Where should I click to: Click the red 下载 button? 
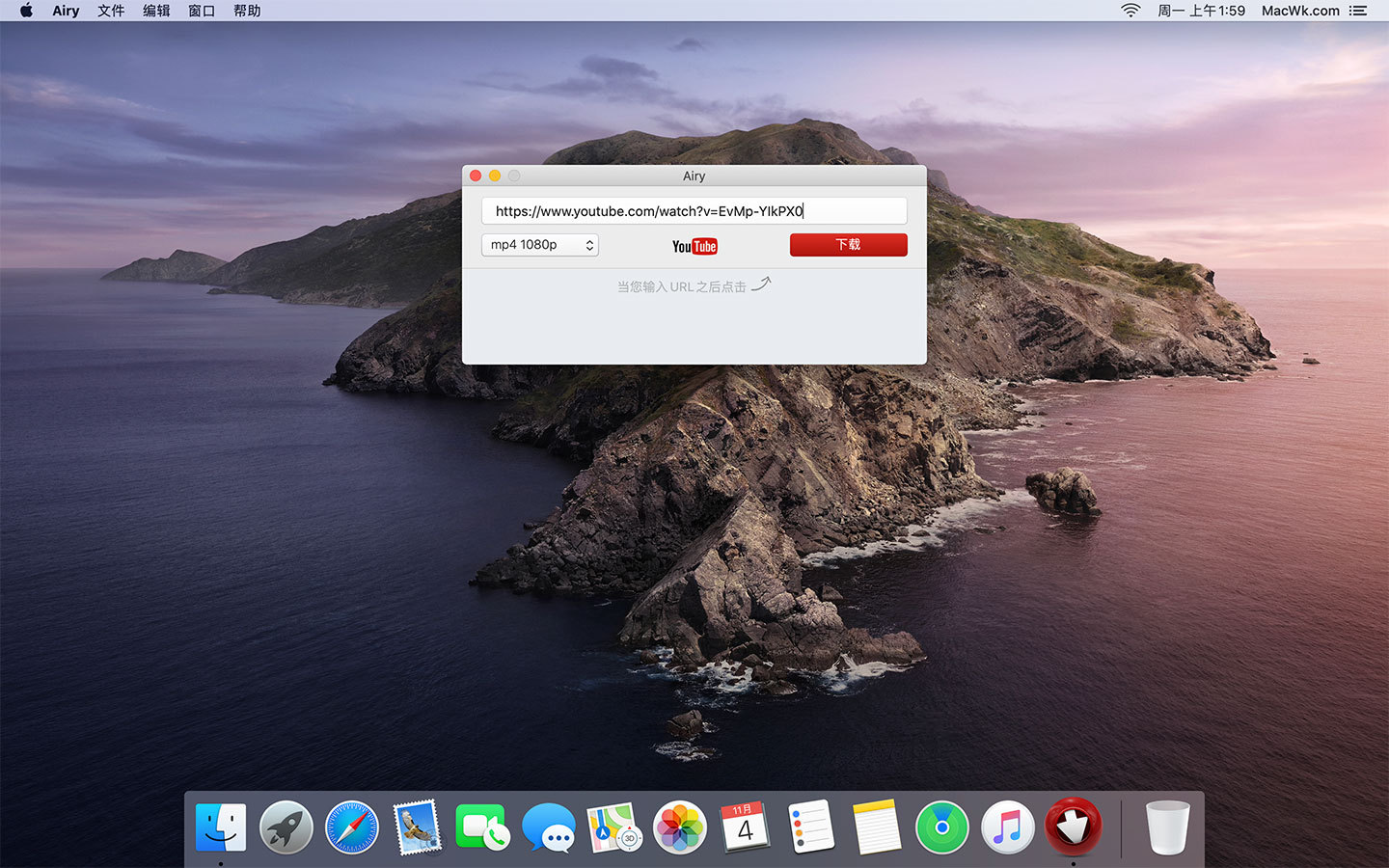849,245
